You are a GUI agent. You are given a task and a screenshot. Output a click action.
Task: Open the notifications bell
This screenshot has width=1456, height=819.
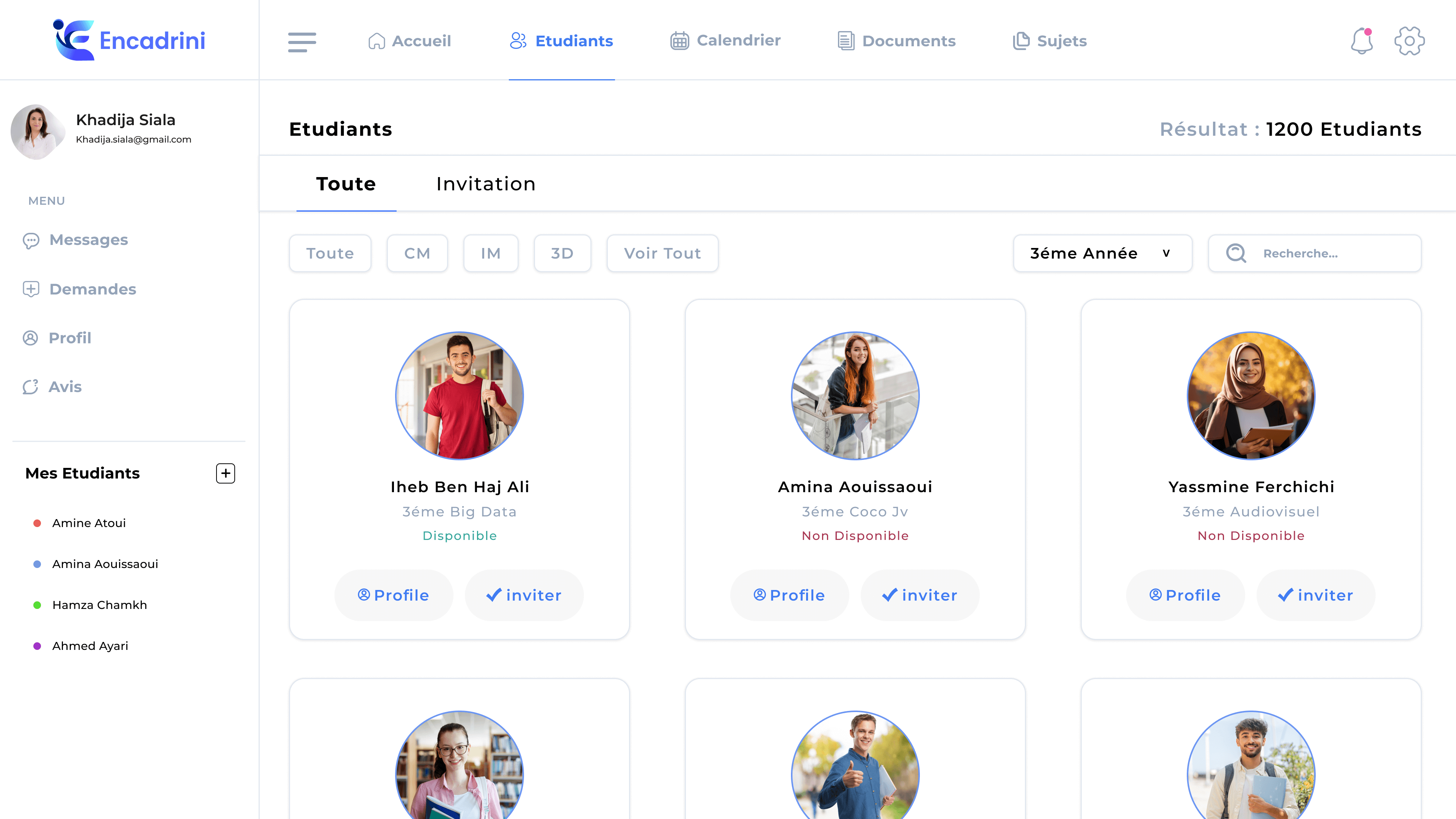1362,41
